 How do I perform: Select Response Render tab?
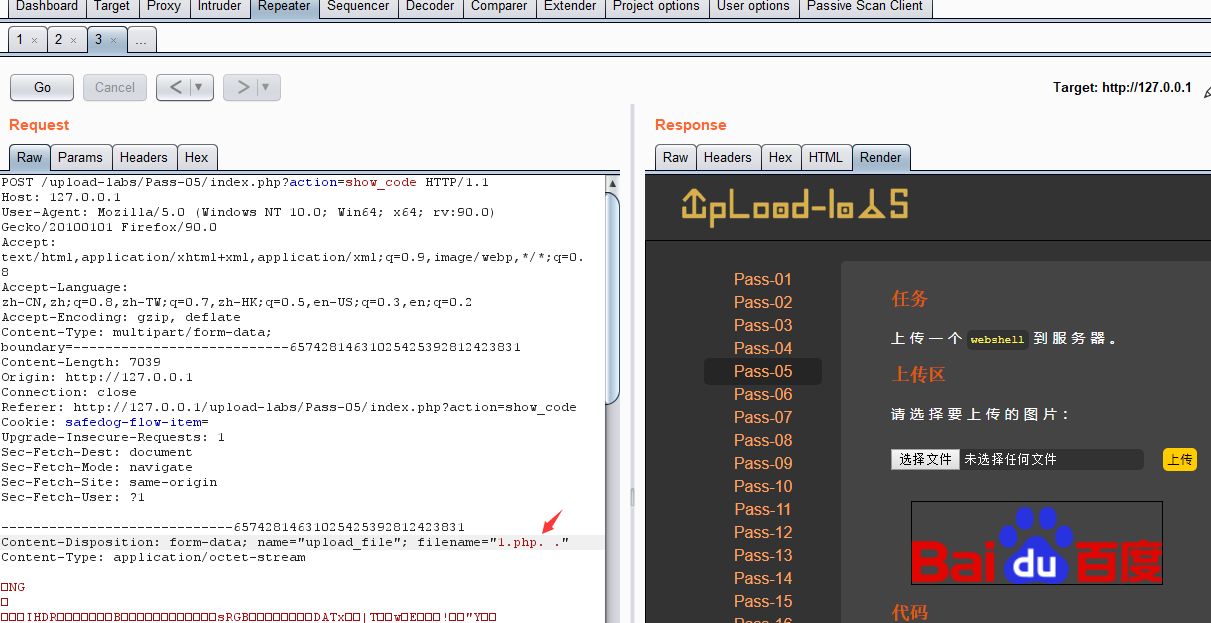[x=881, y=157]
